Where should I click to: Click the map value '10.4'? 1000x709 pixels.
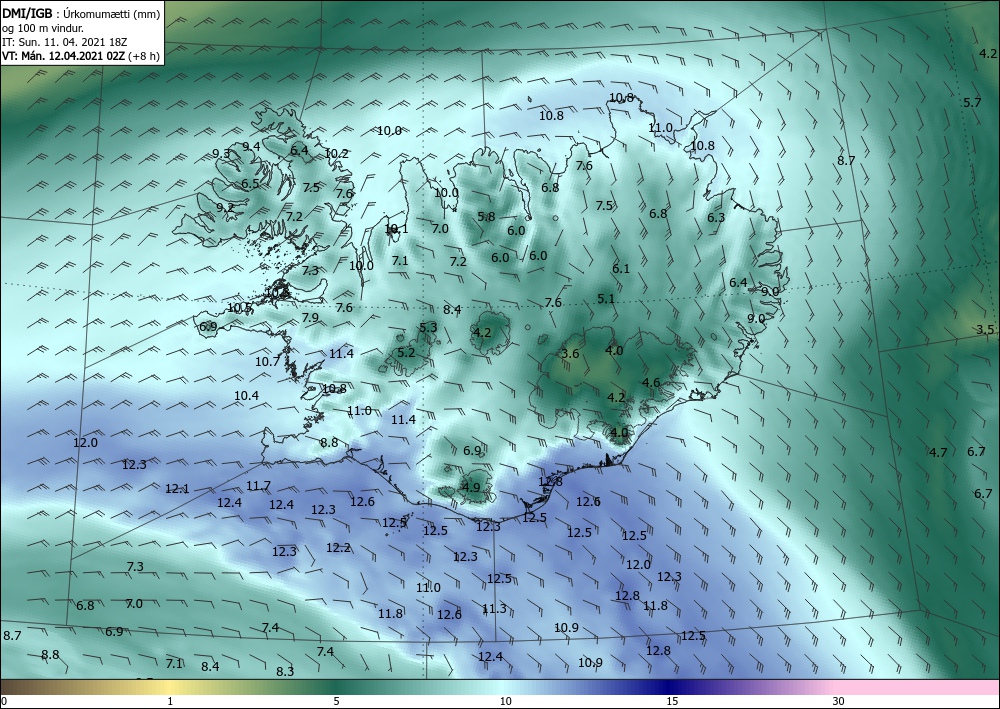pos(246,395)
